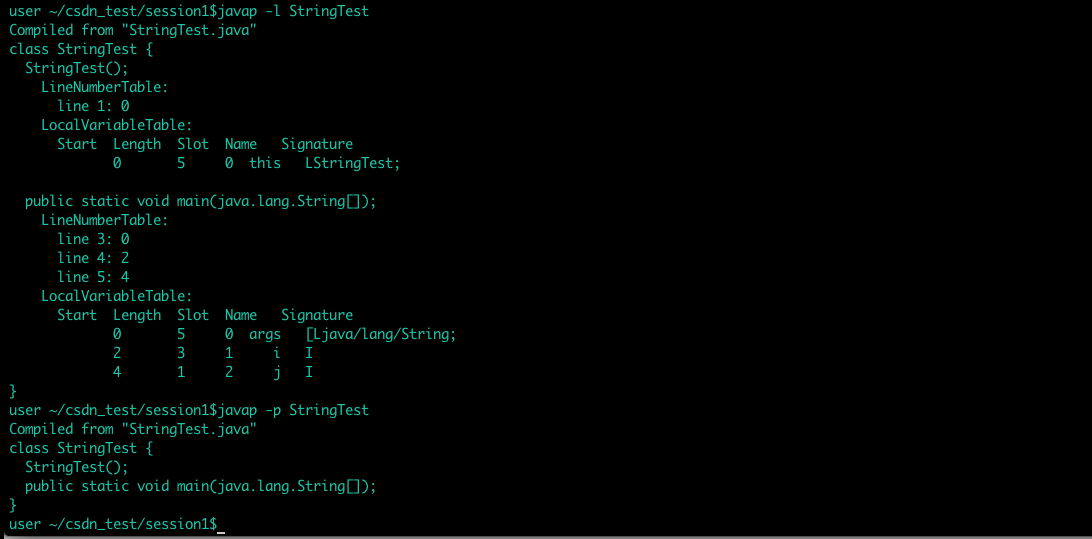The width and height of the screenshot is (1092, 539).
Task: Click "line 1: 0" in the LineNumberTable
Action: 93,107
